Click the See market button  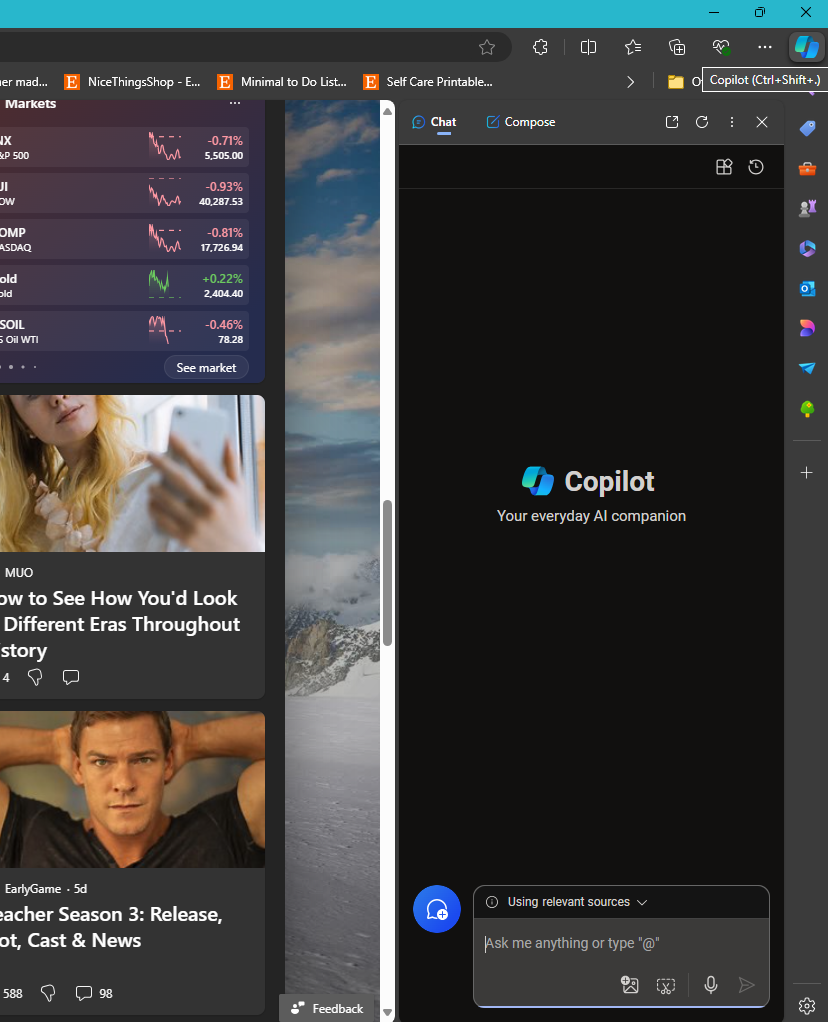tap(206, 368)
